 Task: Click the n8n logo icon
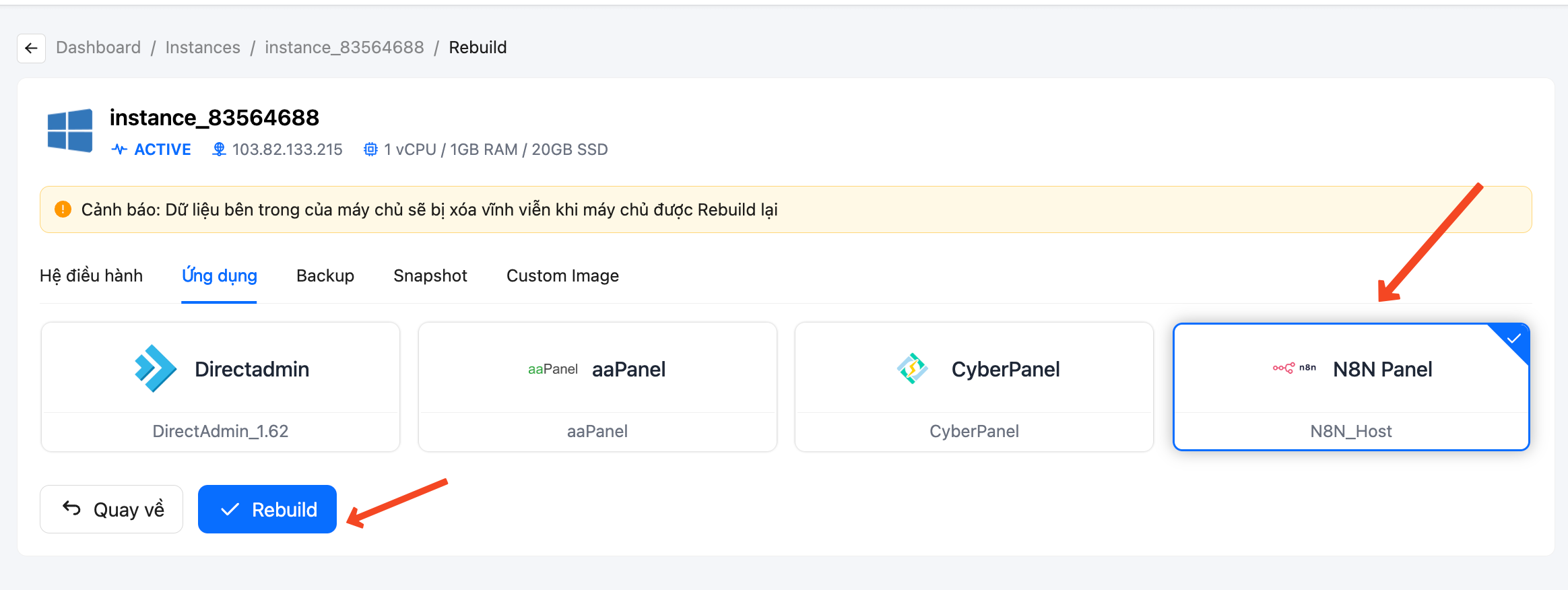click(1294, 368)
